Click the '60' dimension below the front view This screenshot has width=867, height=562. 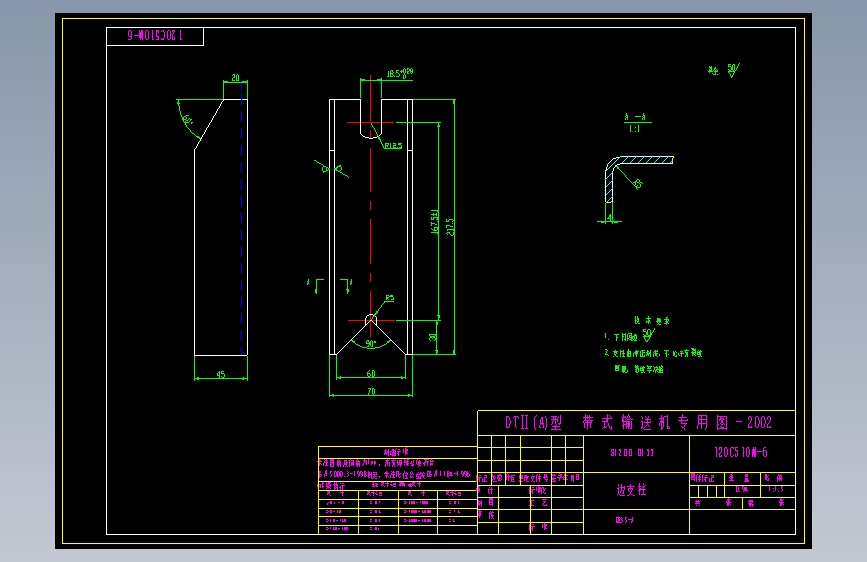(371, 373)
